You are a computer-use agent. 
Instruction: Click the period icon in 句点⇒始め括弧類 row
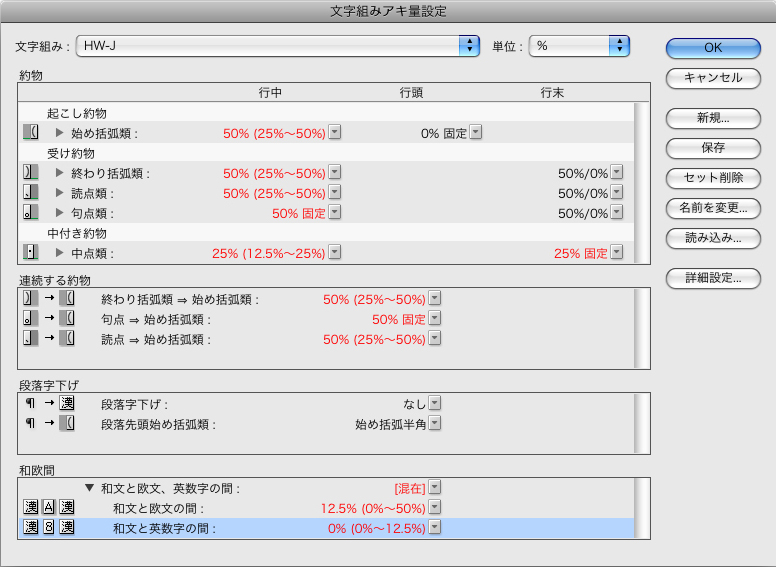pyautogui.click(x=31, y=318)
